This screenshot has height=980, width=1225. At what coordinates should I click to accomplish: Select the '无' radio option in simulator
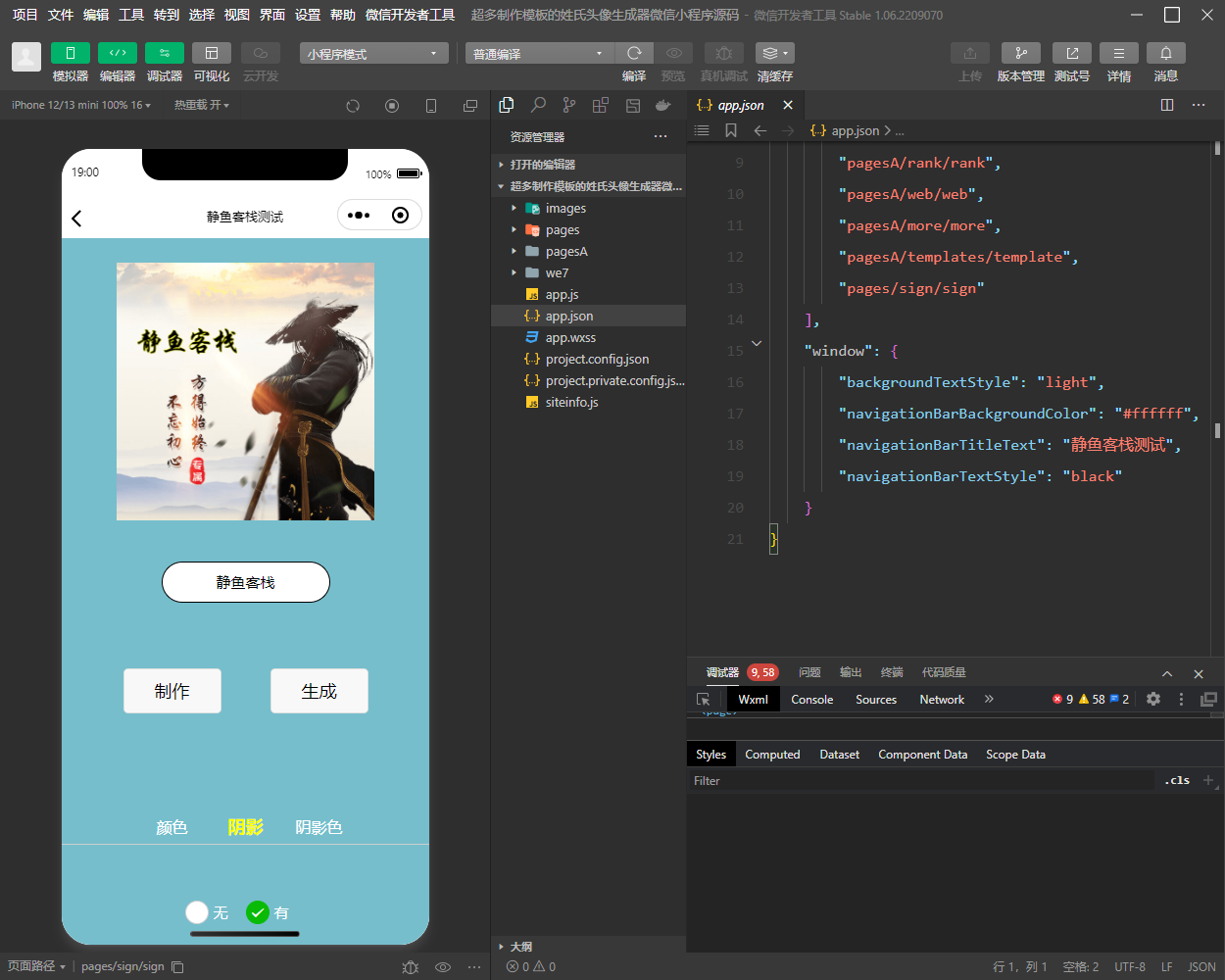tap(197, 912)
